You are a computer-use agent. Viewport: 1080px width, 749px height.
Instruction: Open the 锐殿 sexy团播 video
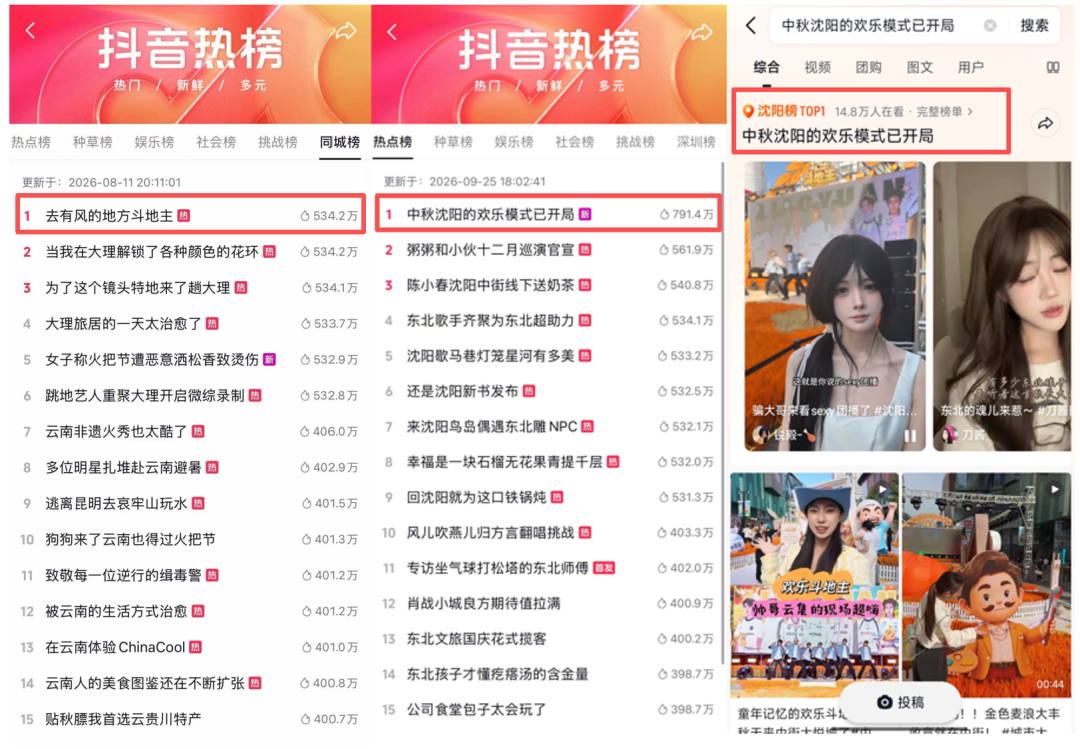pos(834,306)
